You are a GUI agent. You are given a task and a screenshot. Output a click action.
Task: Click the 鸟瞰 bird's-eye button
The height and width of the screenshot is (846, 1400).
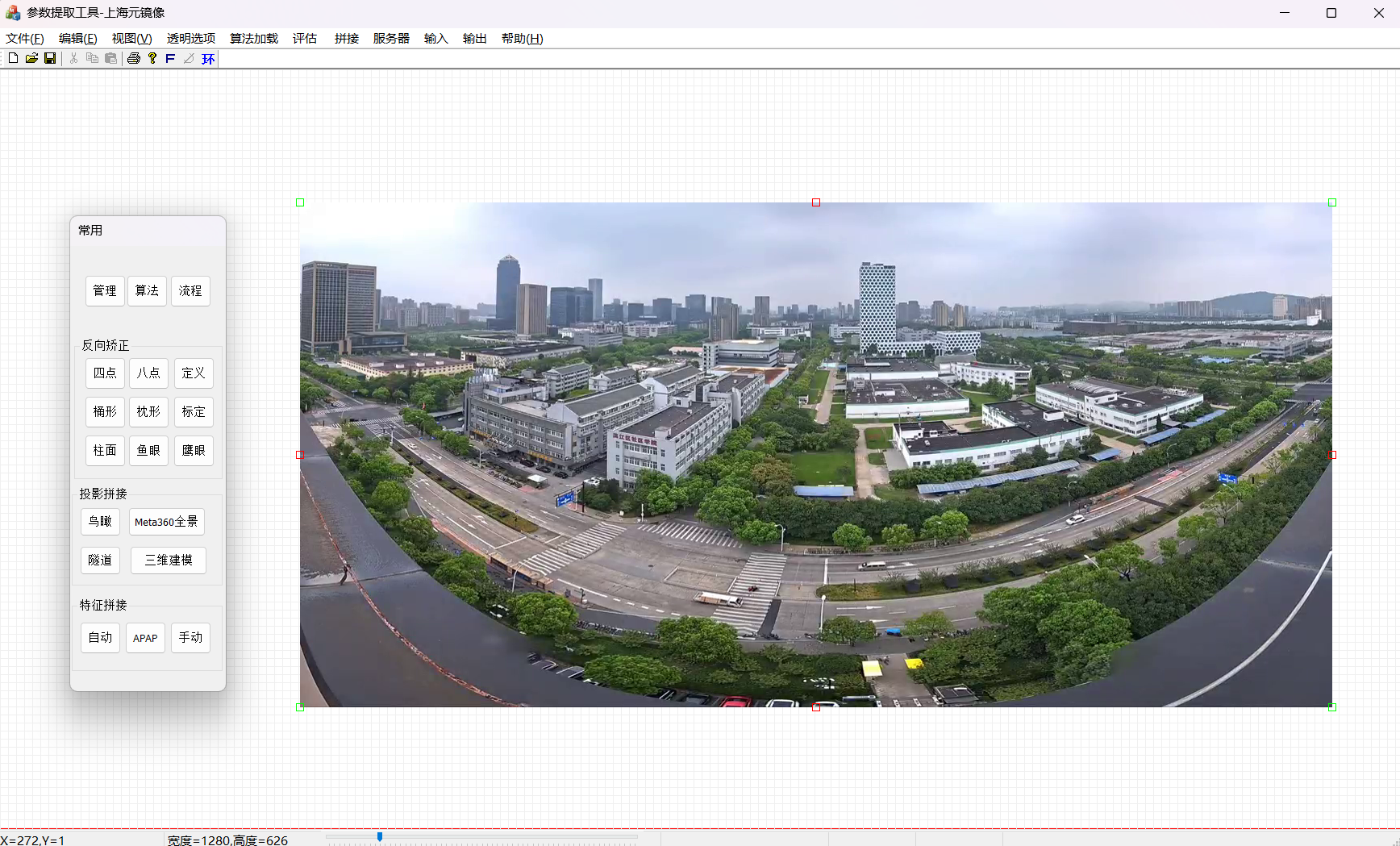click(x=100, y=522)
